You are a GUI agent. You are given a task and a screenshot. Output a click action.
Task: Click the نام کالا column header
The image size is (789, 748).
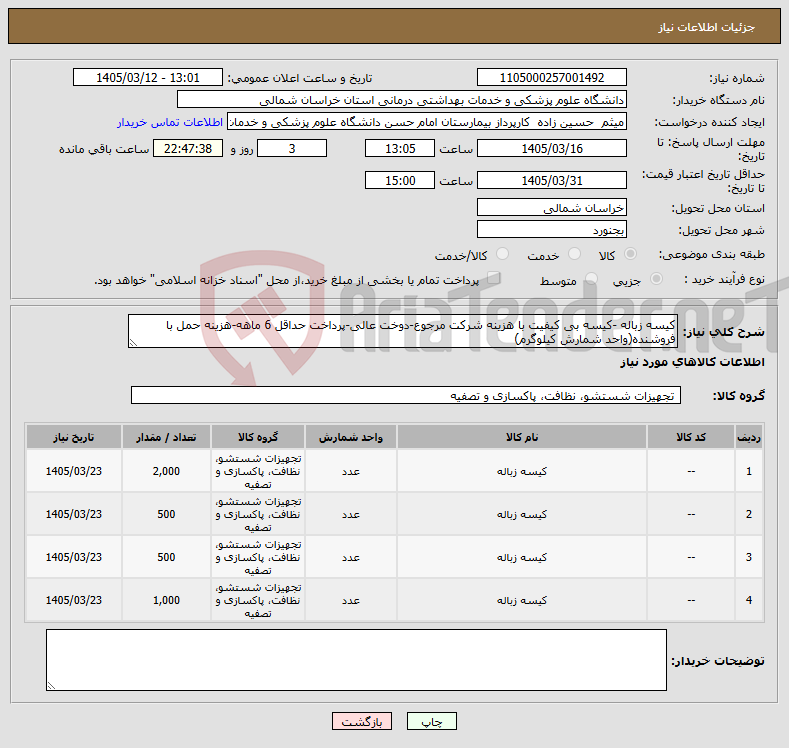522,437
